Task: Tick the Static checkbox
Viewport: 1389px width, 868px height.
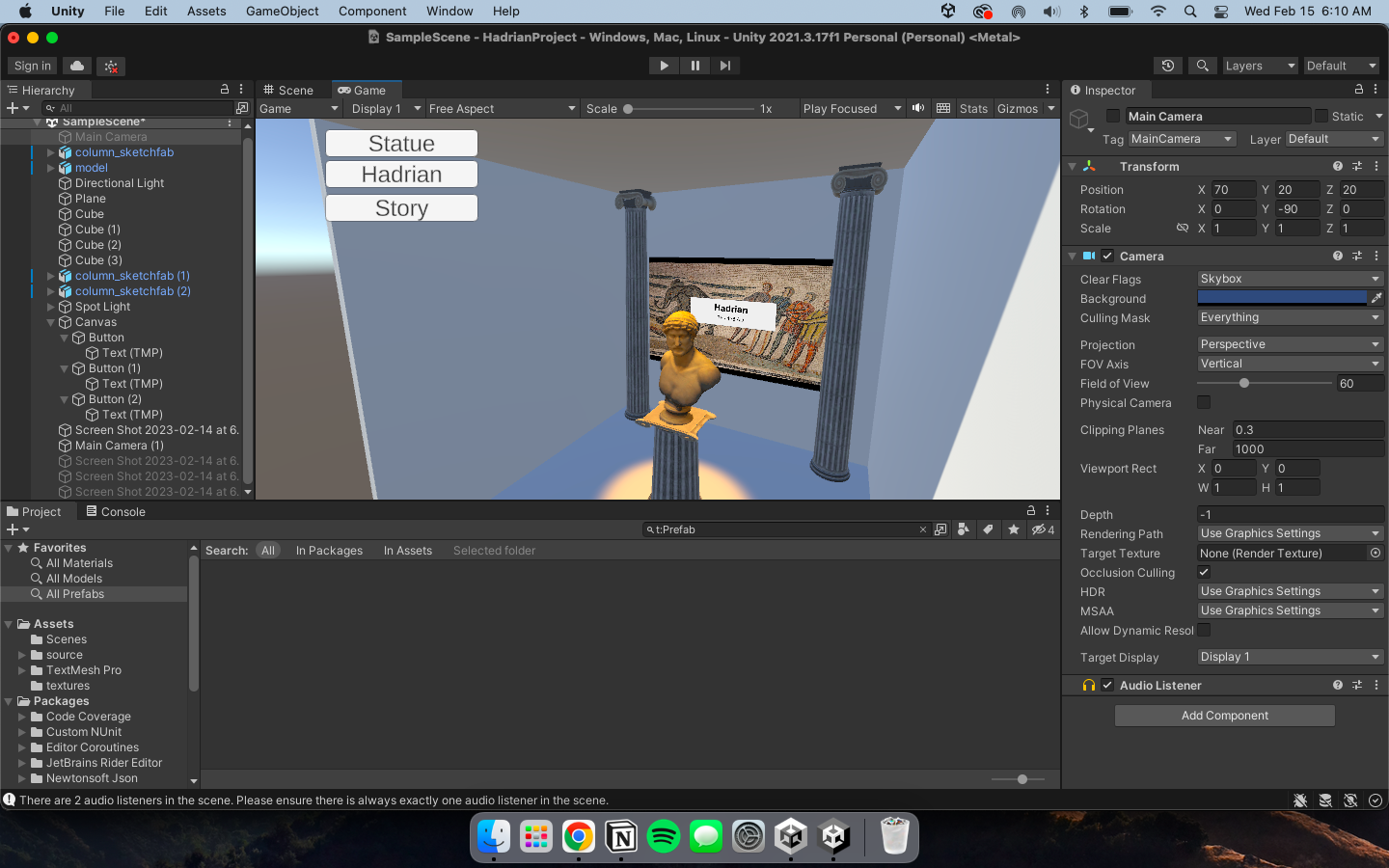Action: click(1321, 116)
